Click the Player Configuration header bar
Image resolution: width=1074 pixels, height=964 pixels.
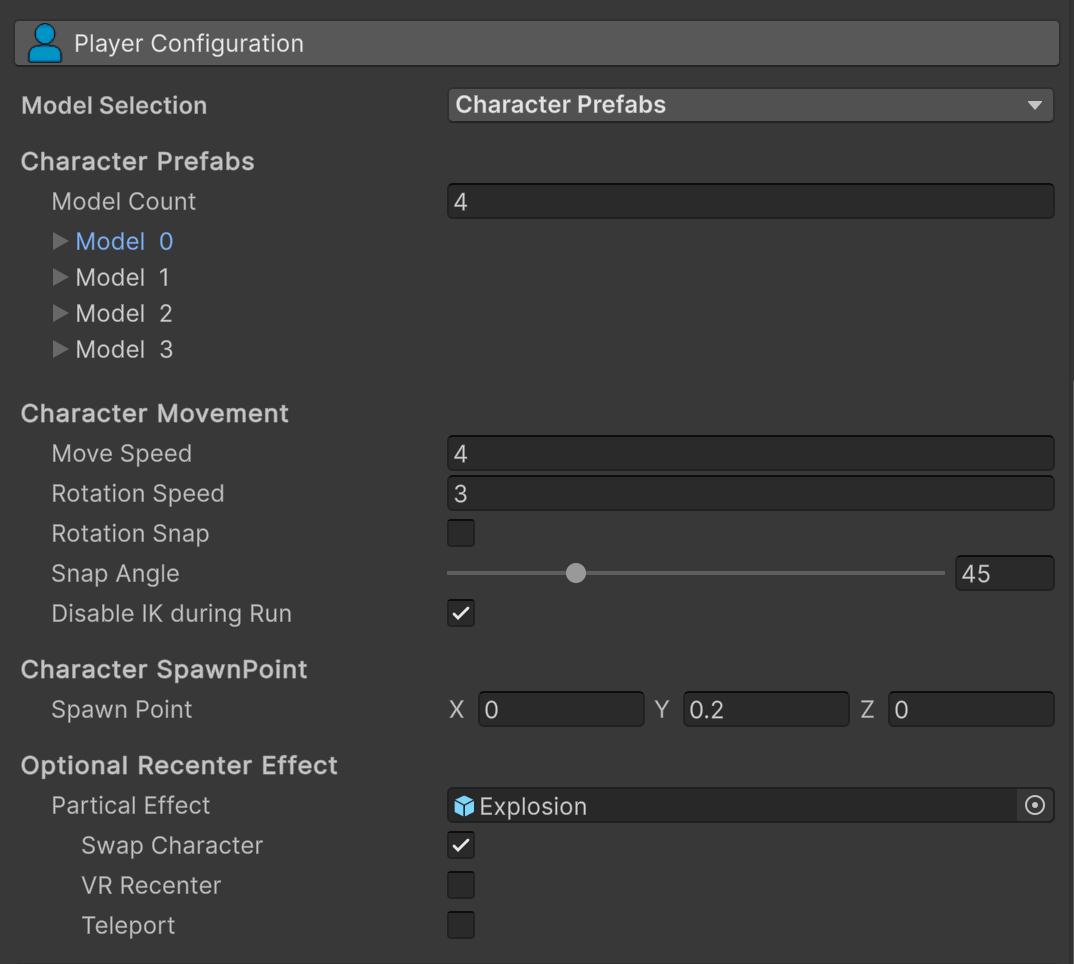point(537,44)
